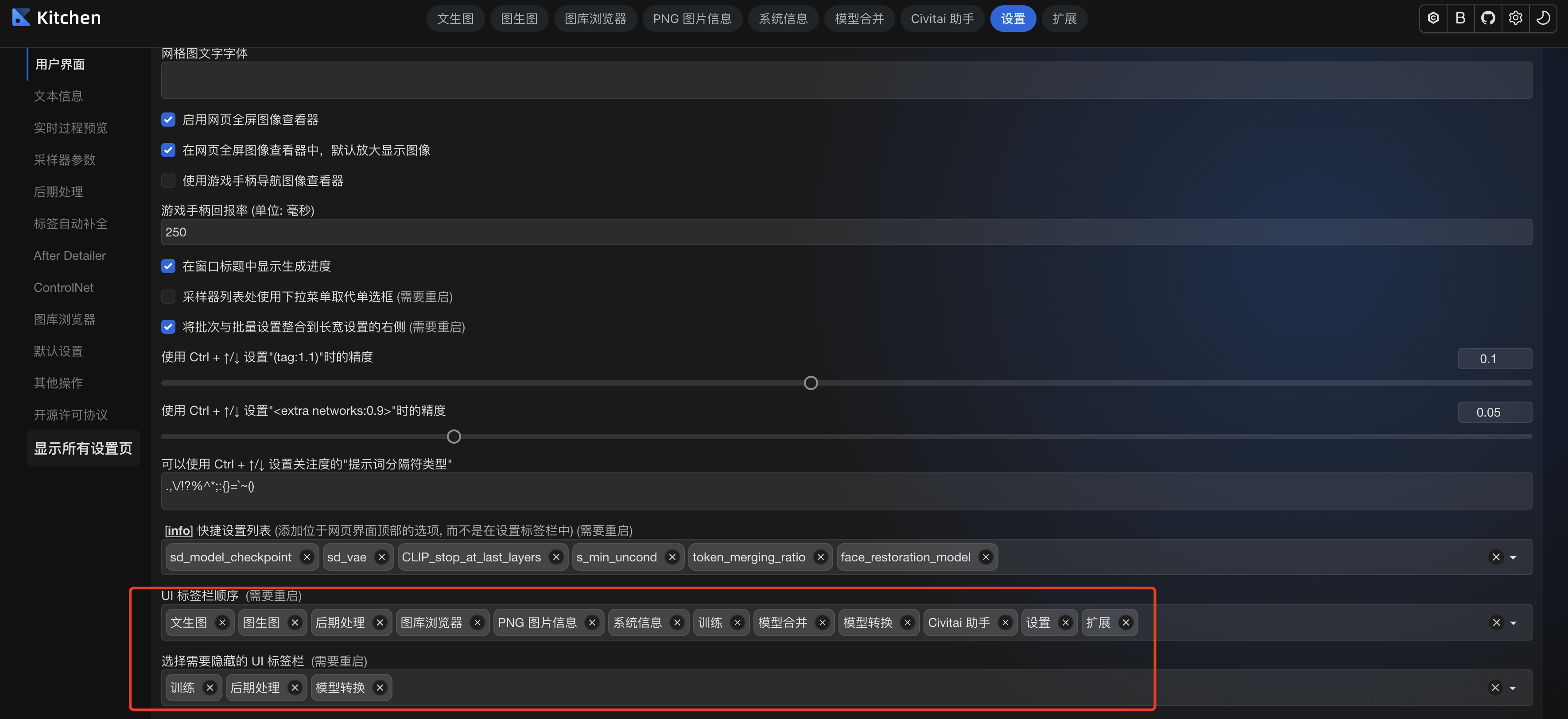Open the quick settings list dropdown arrow
This screenshot has width=1568, height=719.
[1512, 557]
